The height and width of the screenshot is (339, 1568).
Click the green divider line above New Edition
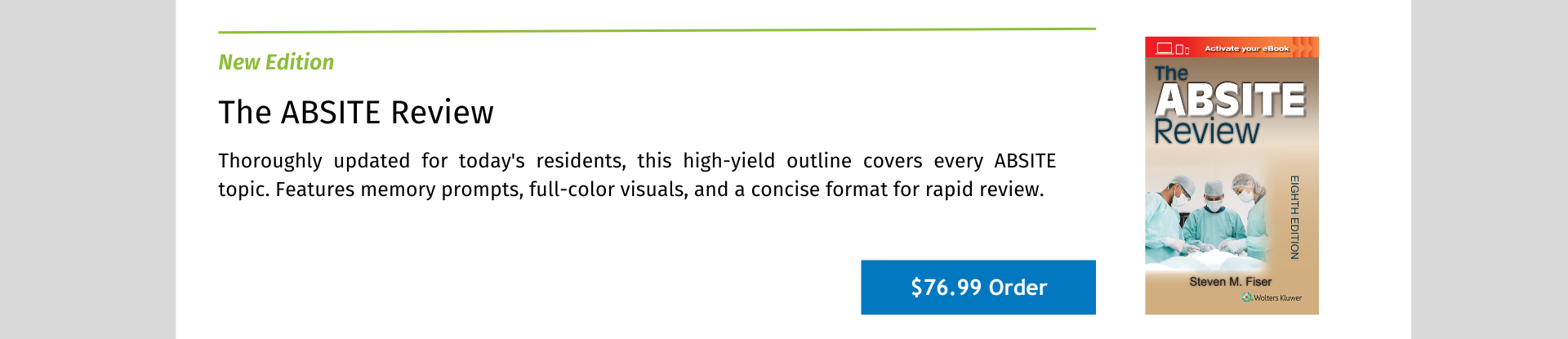657,30
